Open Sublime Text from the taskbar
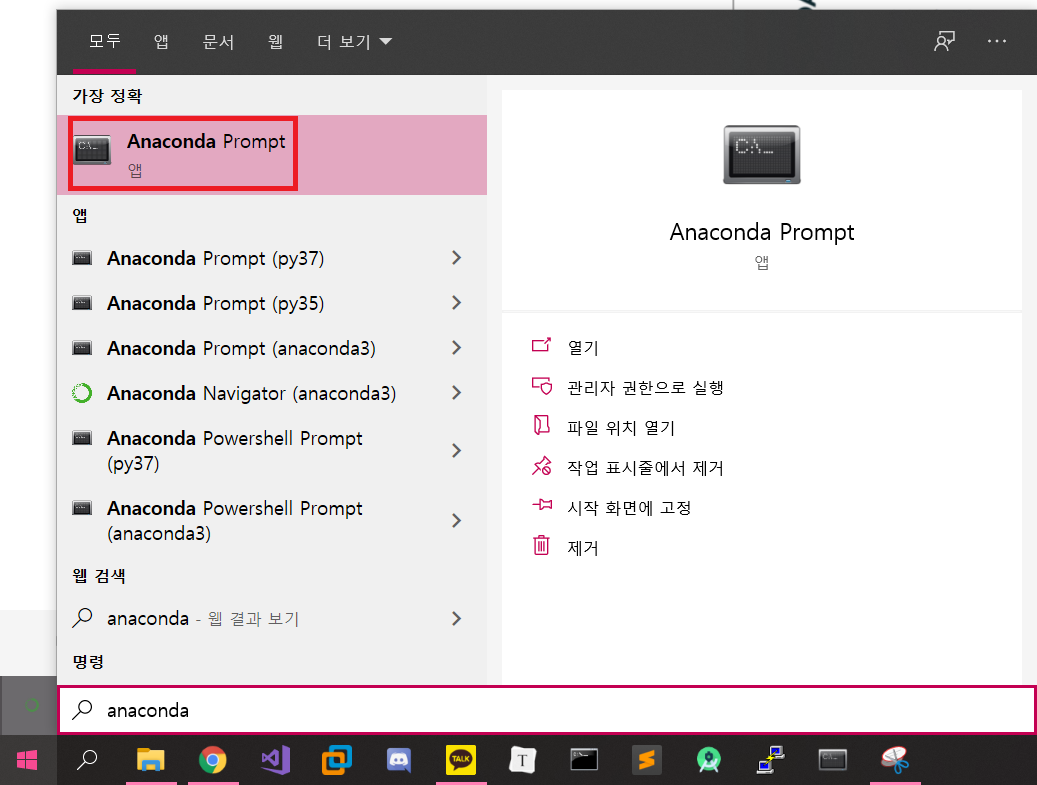 646,760
